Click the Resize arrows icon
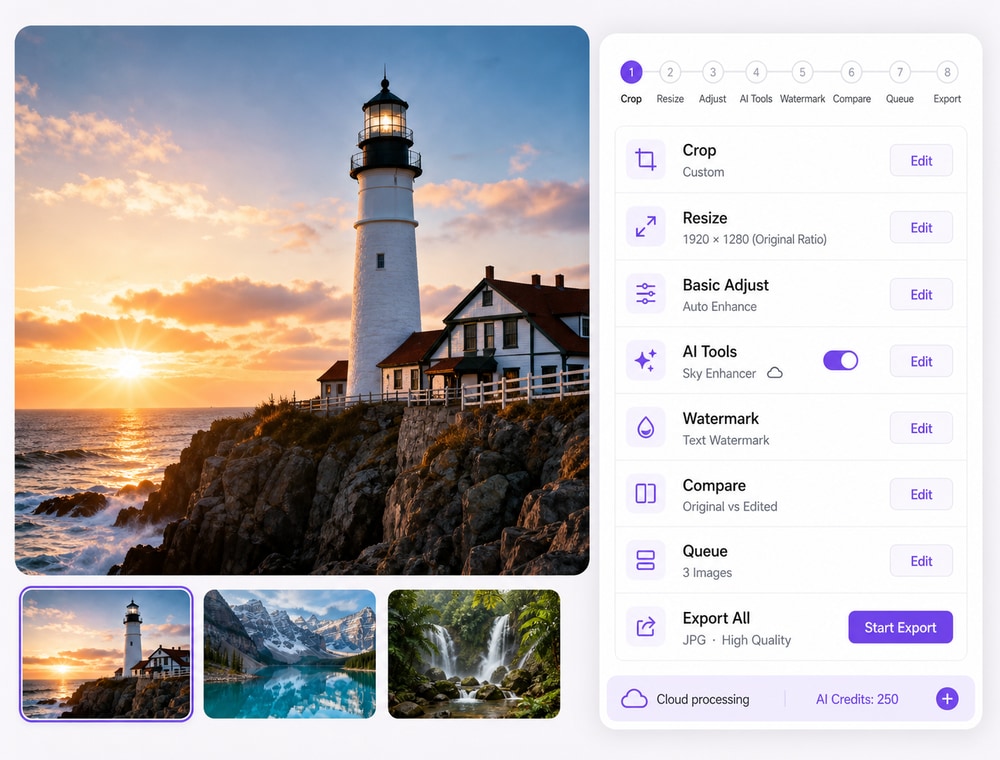1000x760 pixels. 645,226
